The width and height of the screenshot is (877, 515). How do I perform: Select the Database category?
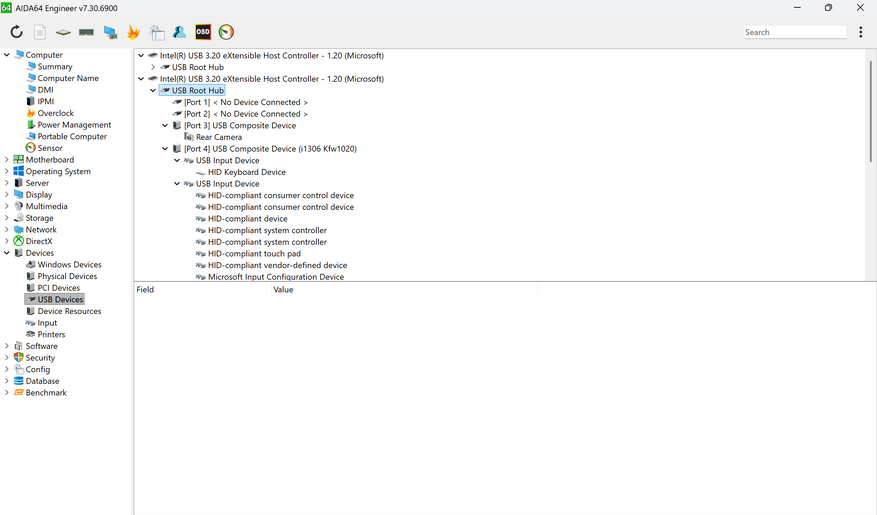42,381
